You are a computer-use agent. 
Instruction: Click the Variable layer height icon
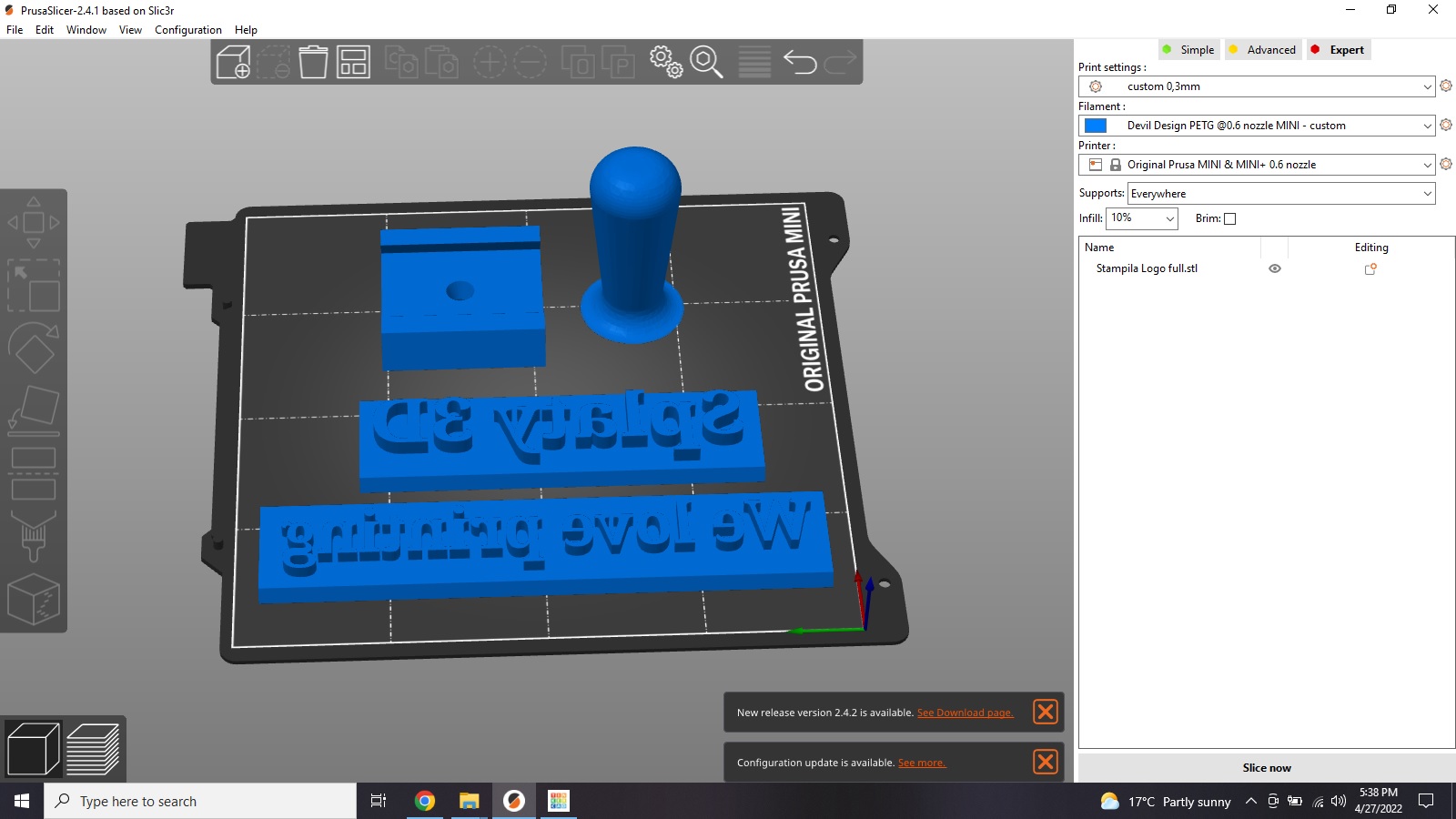click(754, 62)
